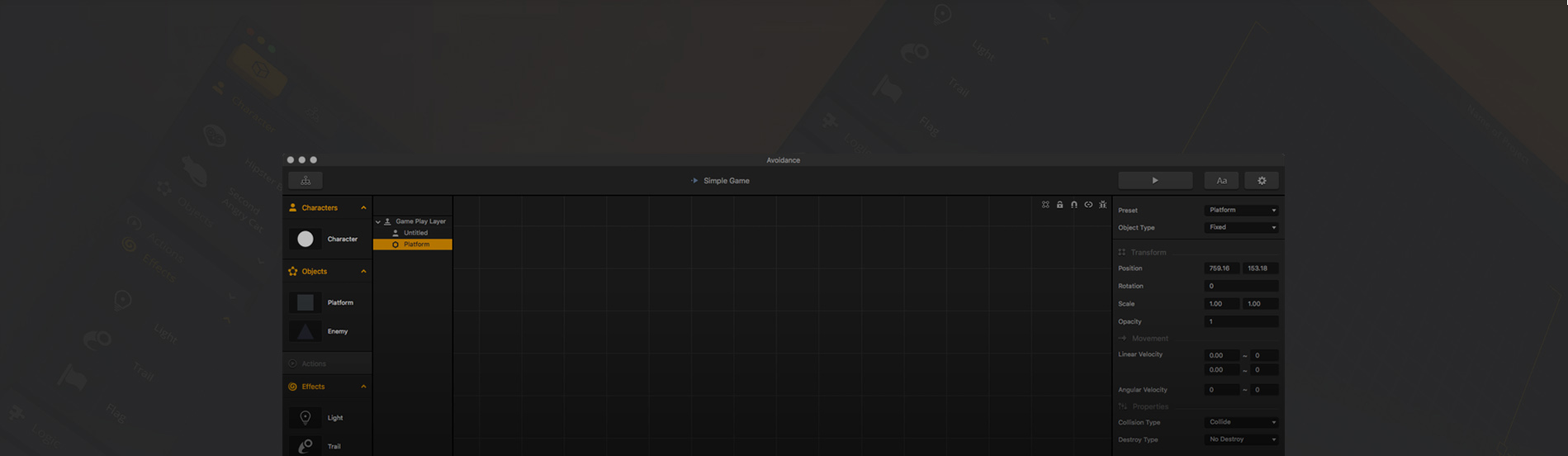This screenshot has height=456, width=1568.
Task: Select the Character circle asset
Action: tap(306, 239)
